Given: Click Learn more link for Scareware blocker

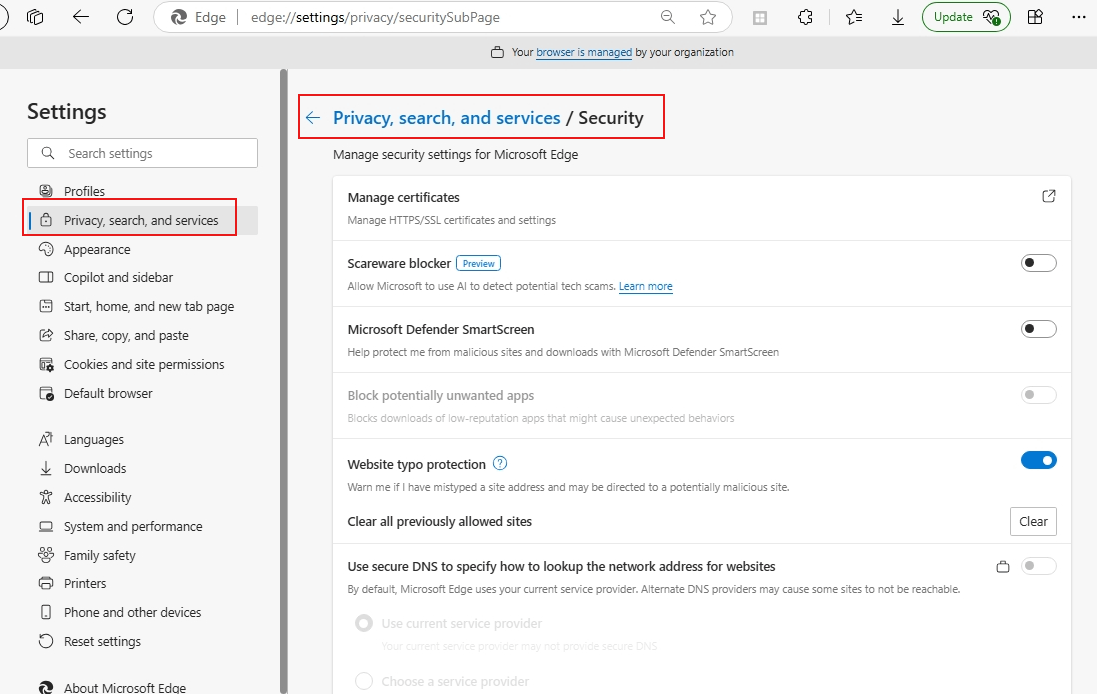Looking at the screenshot, I should [x=646, y=286].
